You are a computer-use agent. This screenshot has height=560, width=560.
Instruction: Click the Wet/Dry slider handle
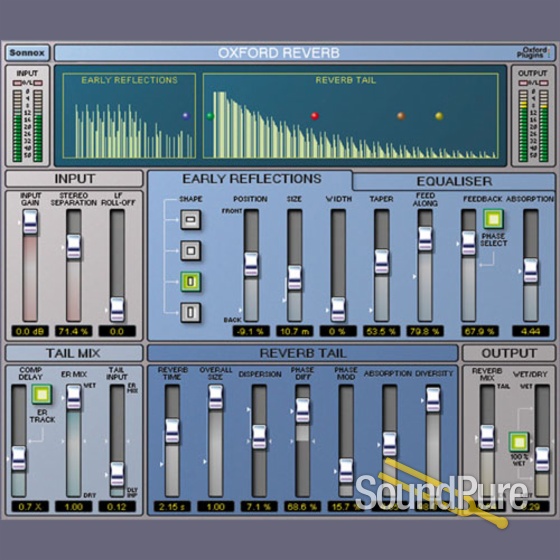542,459
